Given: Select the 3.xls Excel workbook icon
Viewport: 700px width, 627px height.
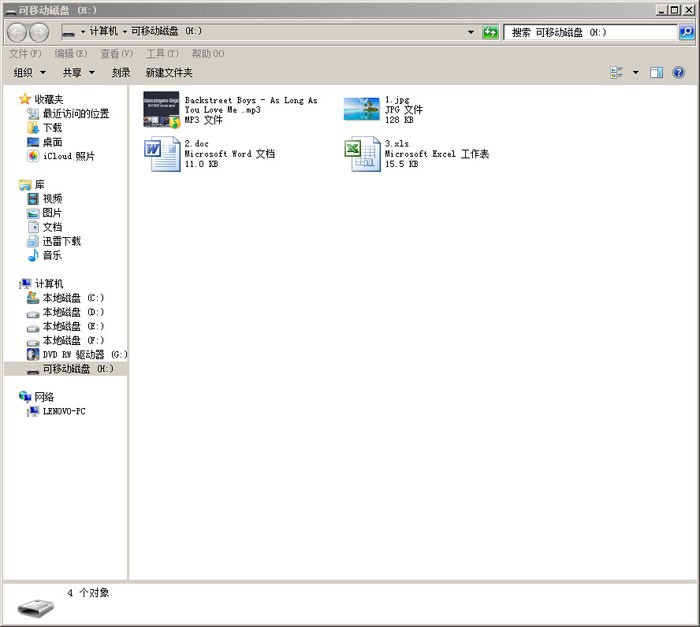Looking at the screenshot, I should (x=362, y=154).
